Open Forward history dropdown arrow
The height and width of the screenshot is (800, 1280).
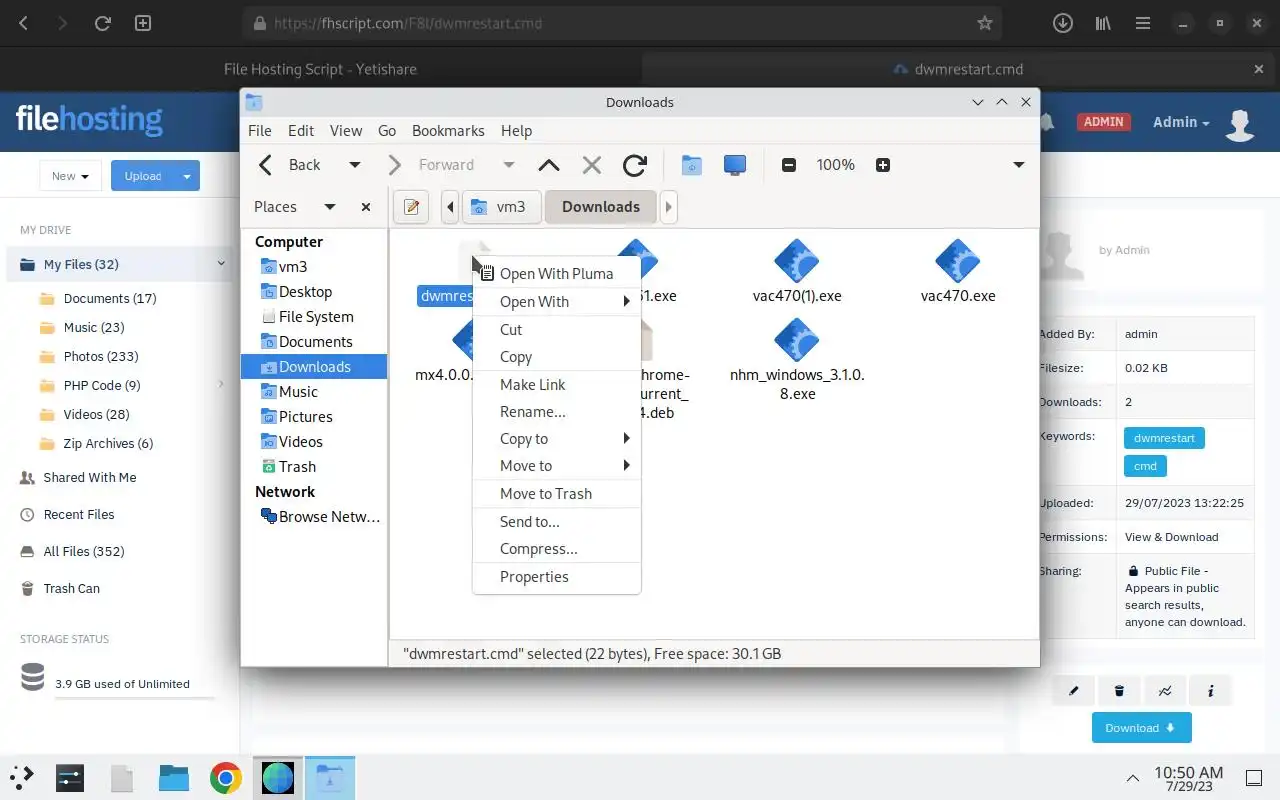tap(508, 165)
